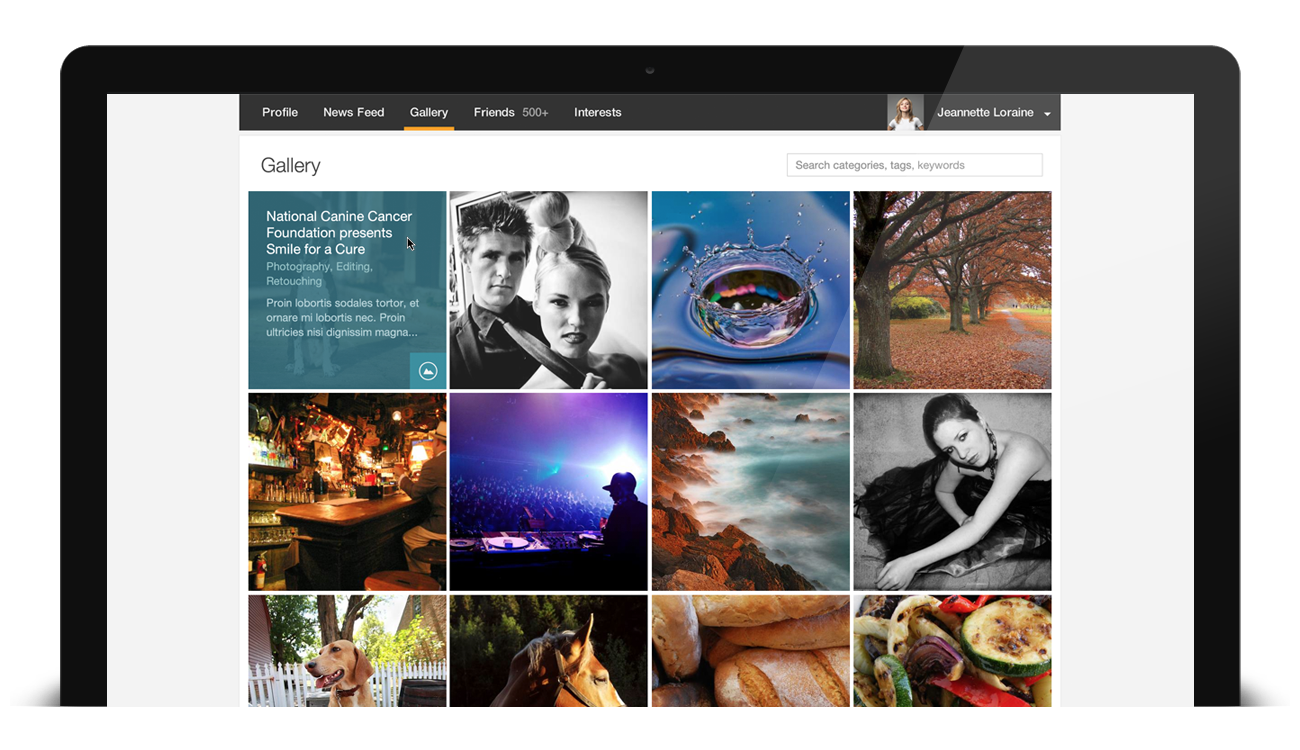Open the rocky misty coastline photo
Viewport: 1300px width, 750px height.
coord(751,491)
